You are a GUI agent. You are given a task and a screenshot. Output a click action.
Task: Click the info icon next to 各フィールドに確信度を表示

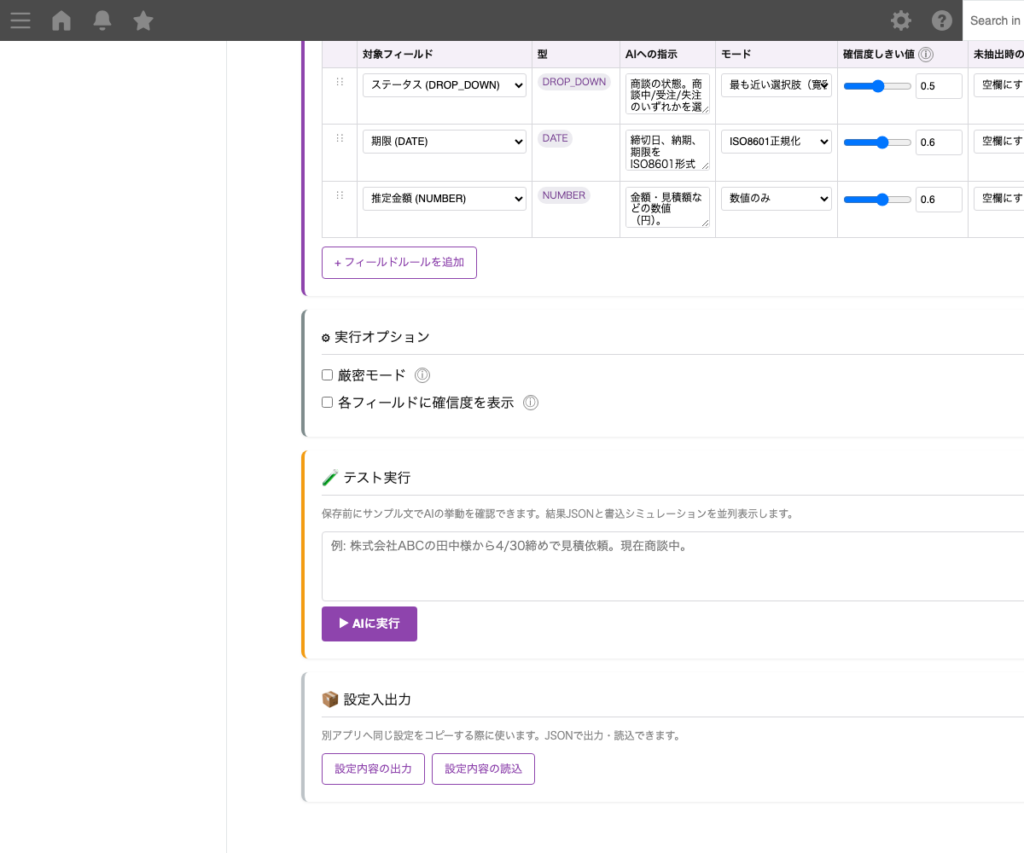tap(530, 402)
